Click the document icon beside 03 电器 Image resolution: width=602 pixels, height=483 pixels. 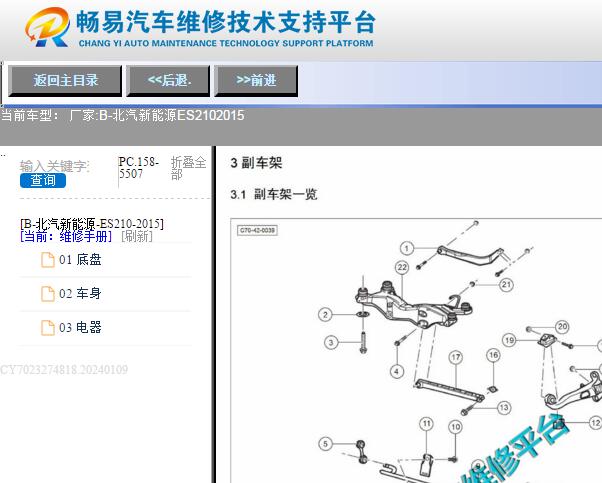pos(48,328)
